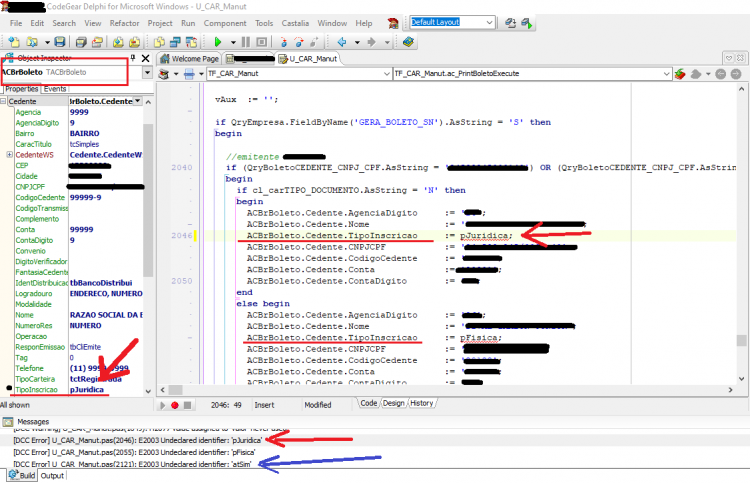Image resolution: width=750 pixels, height=483 pixels.
Task: Click the Save disk icon in toolbar
Action: [60, 42]
